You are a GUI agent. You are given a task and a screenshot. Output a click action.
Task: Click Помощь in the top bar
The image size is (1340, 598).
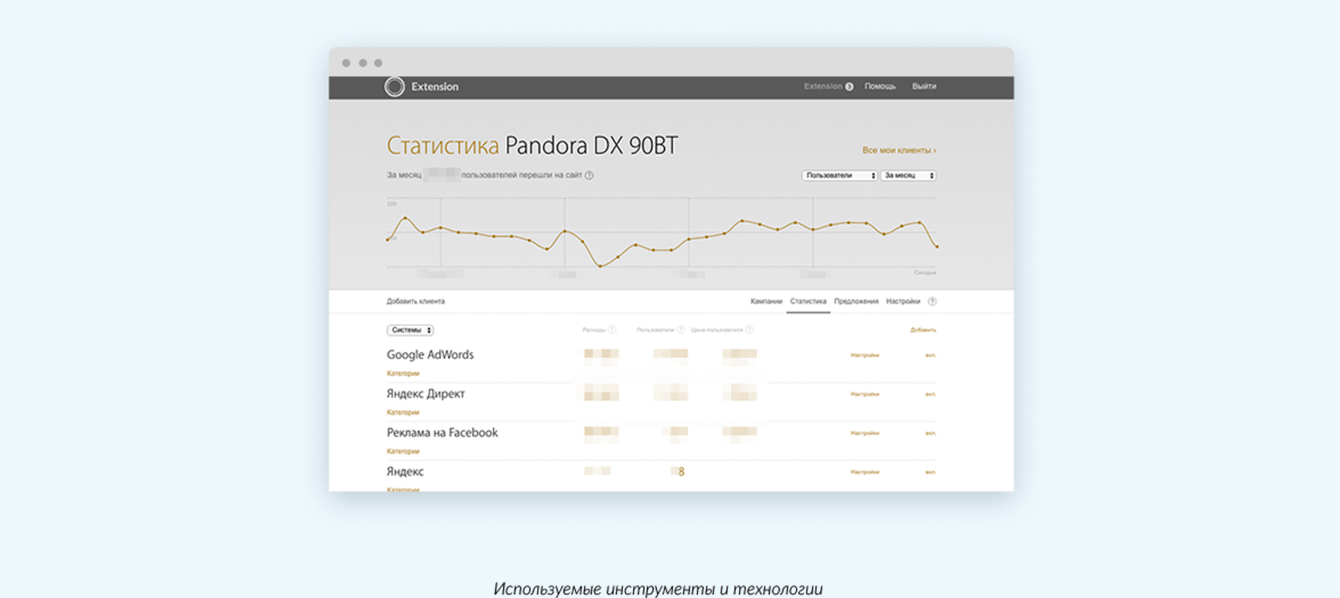[x=880, y=87]
